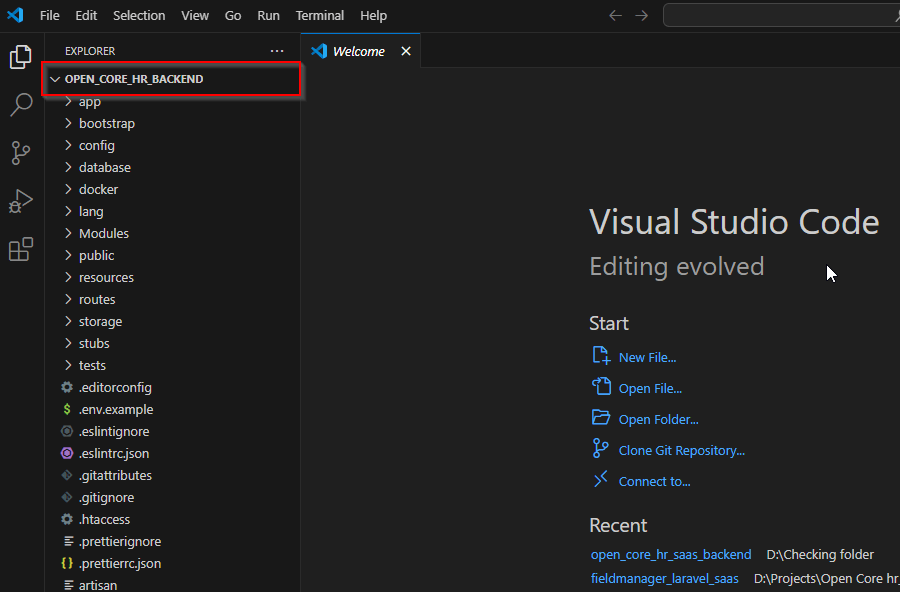Click the gear icon beside .editorconfig
This screenshot has height=592, width=900.
pos(67,387)
